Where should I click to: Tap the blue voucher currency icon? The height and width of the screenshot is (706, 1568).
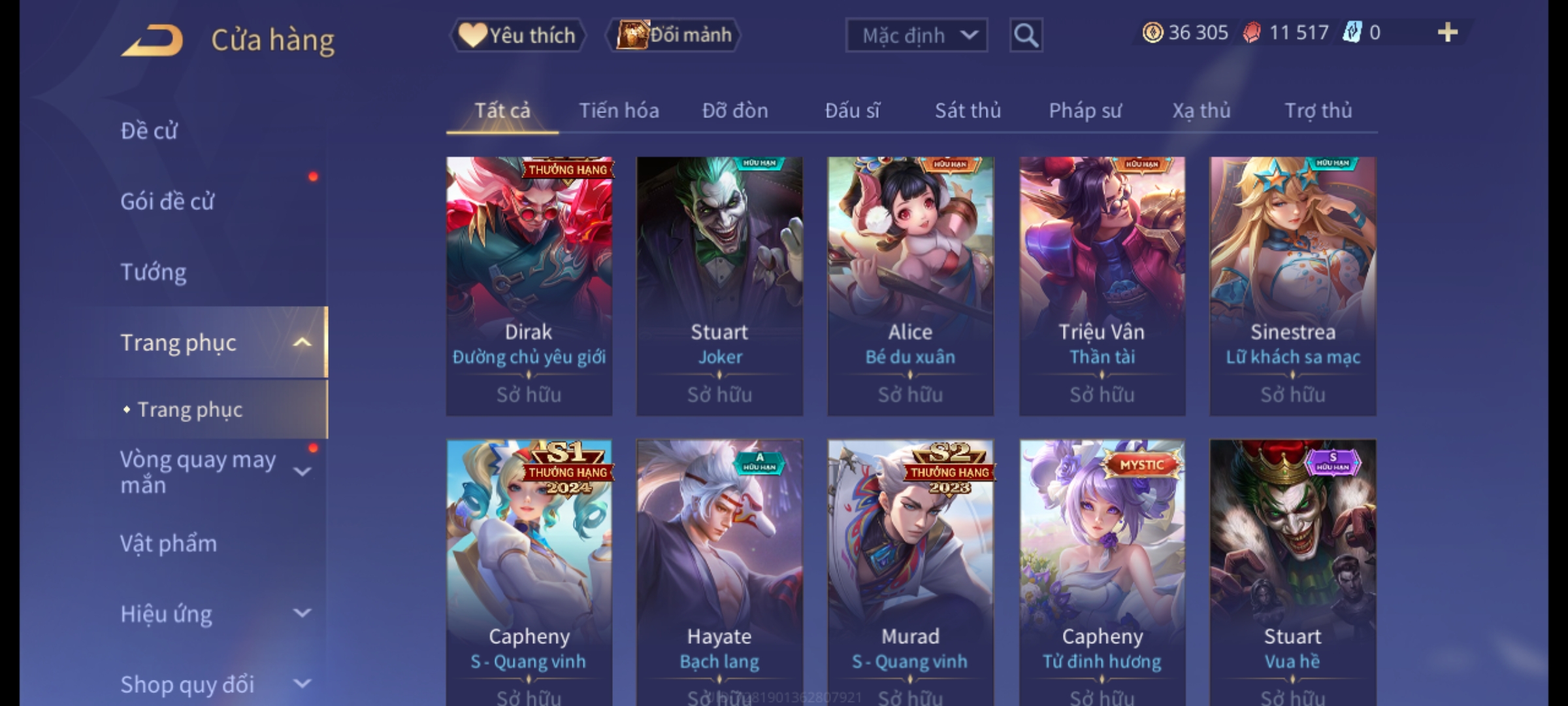pyautogui.click(x=1352, y=33)
